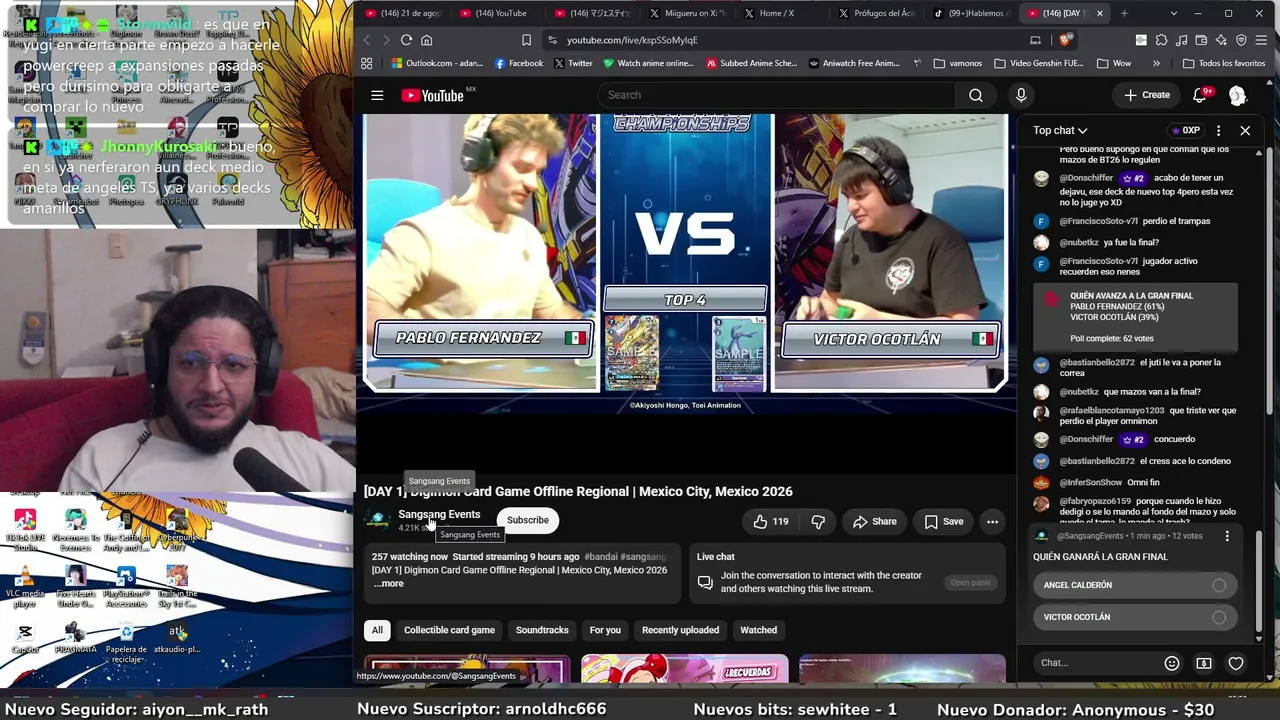Viewport: 1280px width, 720px height.
Task: Open VLC media player desktop shortcut
Action: coord(25,587)
